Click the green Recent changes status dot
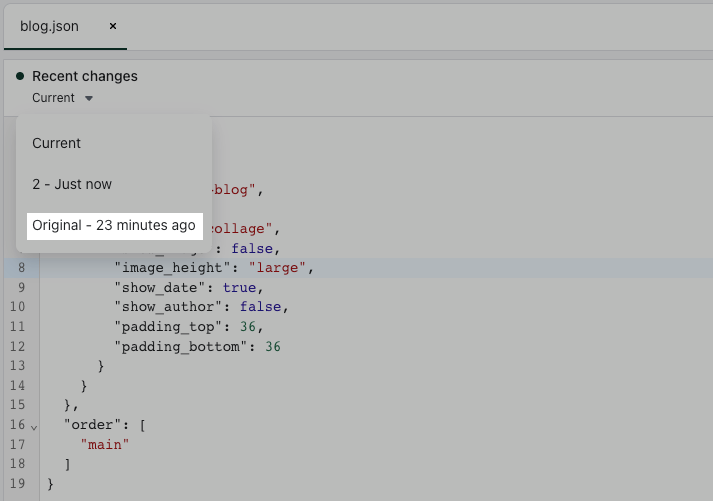 point(20,76)
